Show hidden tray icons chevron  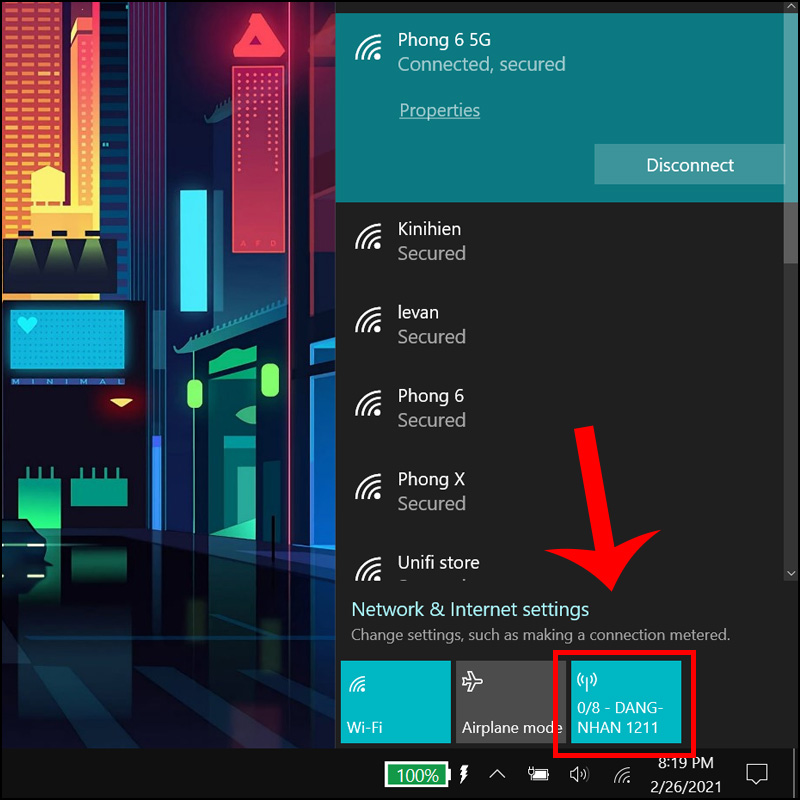pos(497,774)
